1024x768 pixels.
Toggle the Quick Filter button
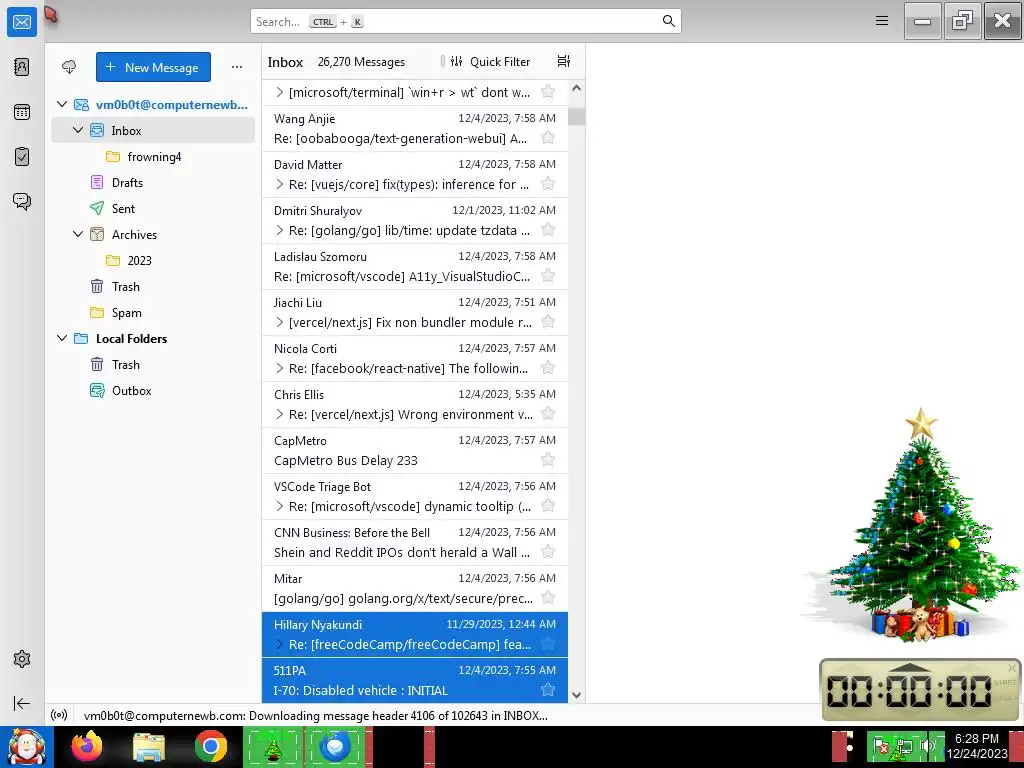coord(491,61)
